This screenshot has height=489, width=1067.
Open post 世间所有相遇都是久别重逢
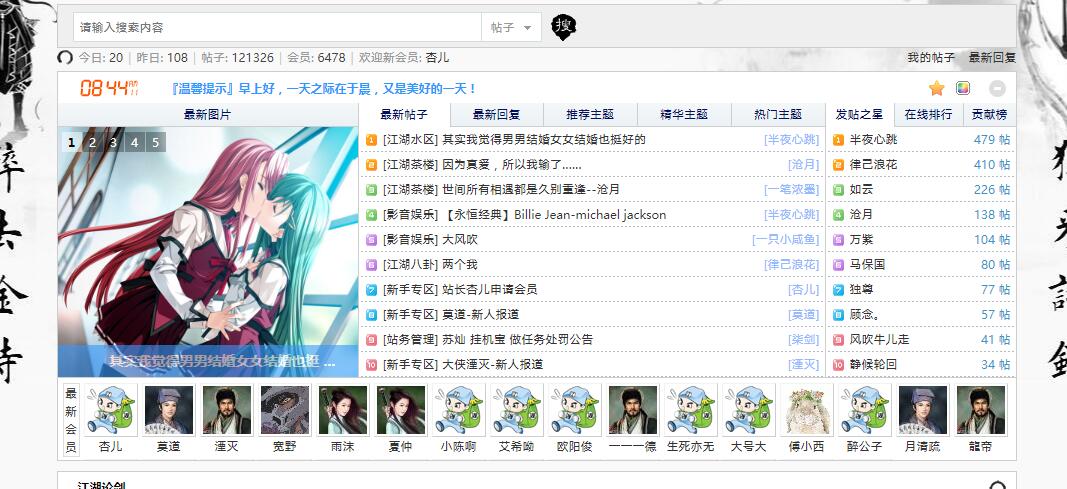pos(531,189)
